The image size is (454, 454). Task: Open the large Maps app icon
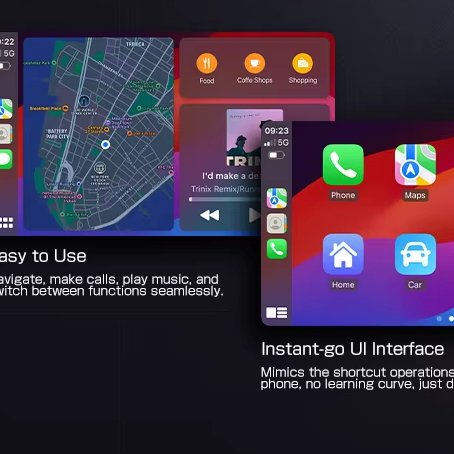coord(415,165)
